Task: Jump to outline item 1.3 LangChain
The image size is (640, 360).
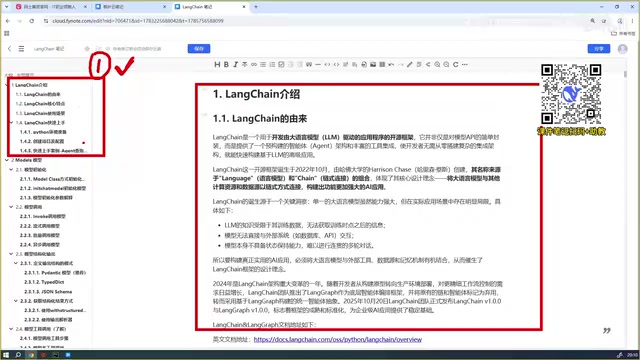Action: point(40,113)
